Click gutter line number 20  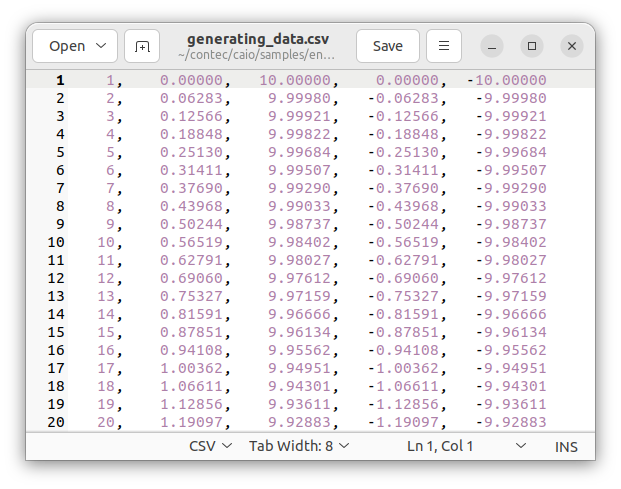click(x=56, y=422)
